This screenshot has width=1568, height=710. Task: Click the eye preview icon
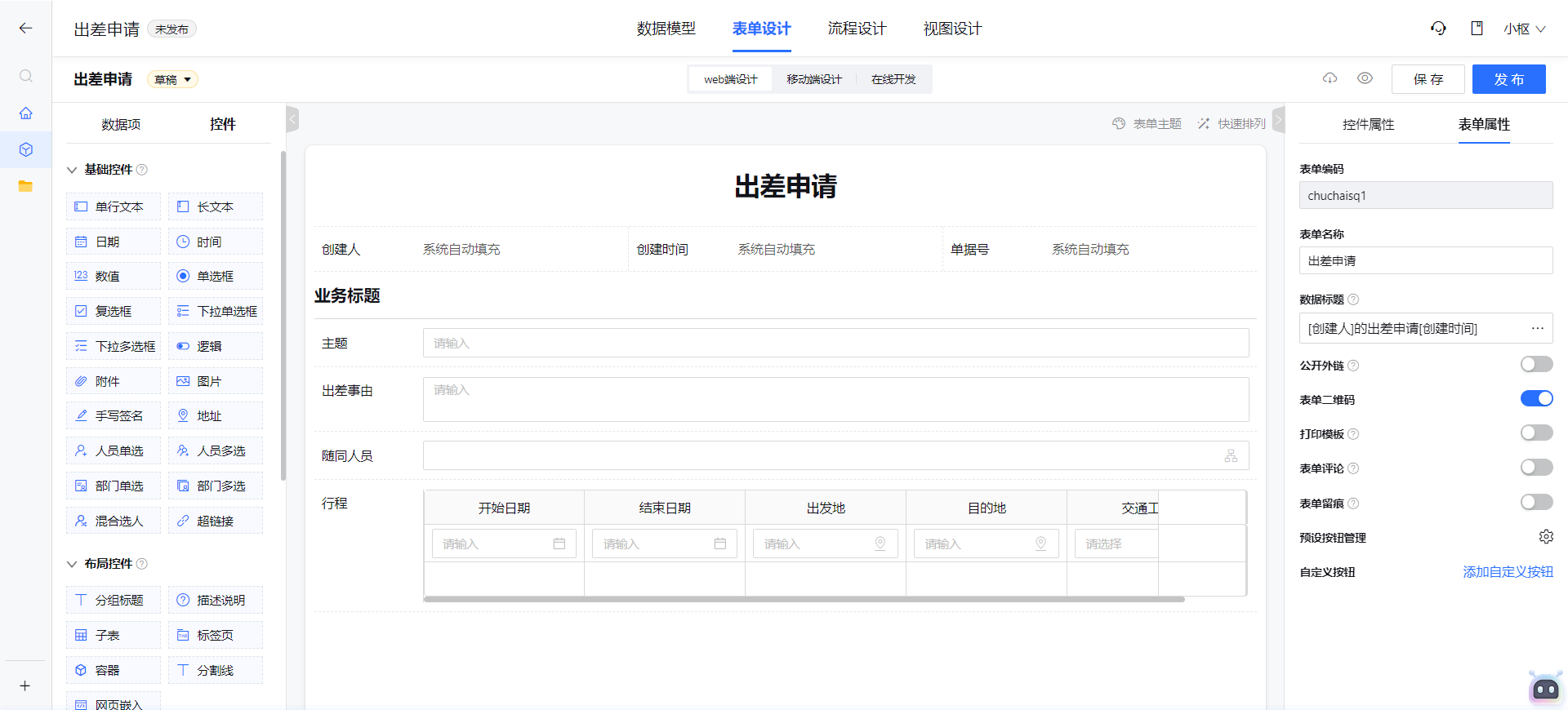coord(1365,78)
